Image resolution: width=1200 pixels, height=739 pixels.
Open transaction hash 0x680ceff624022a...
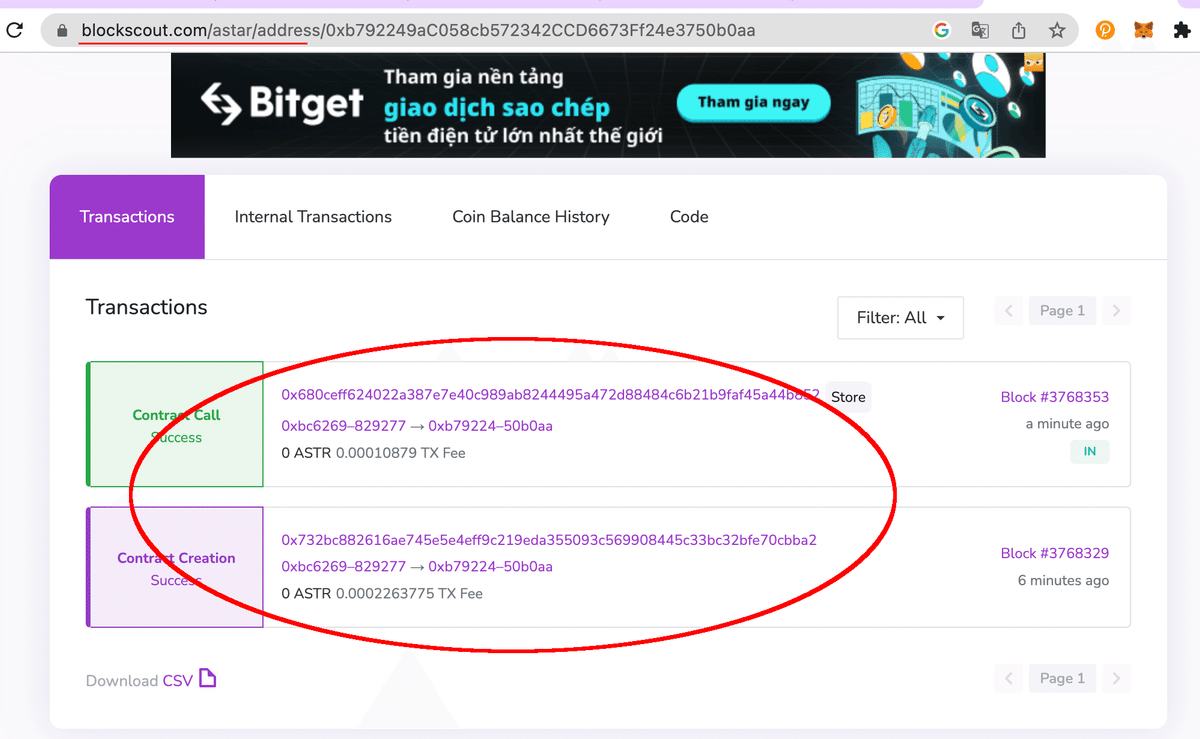pos(550,395)
